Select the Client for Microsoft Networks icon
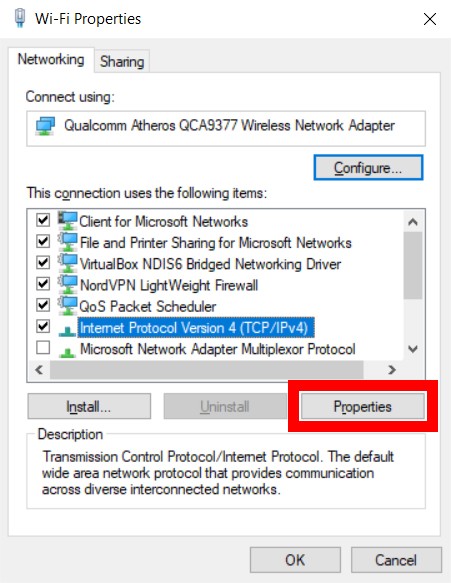The width and height of the screenshot is (451, 583). coord(68,221)
